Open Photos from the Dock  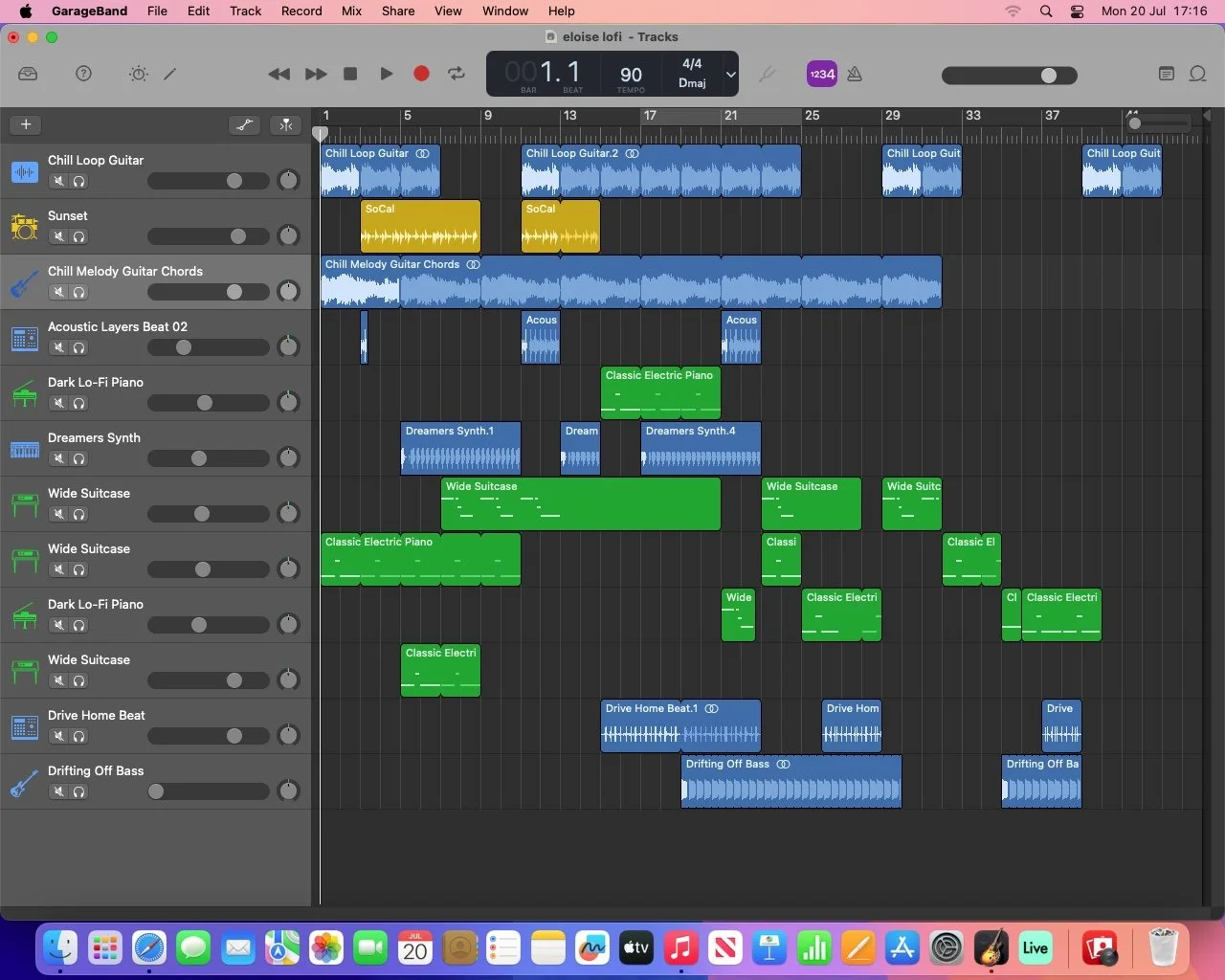[326, 948]
